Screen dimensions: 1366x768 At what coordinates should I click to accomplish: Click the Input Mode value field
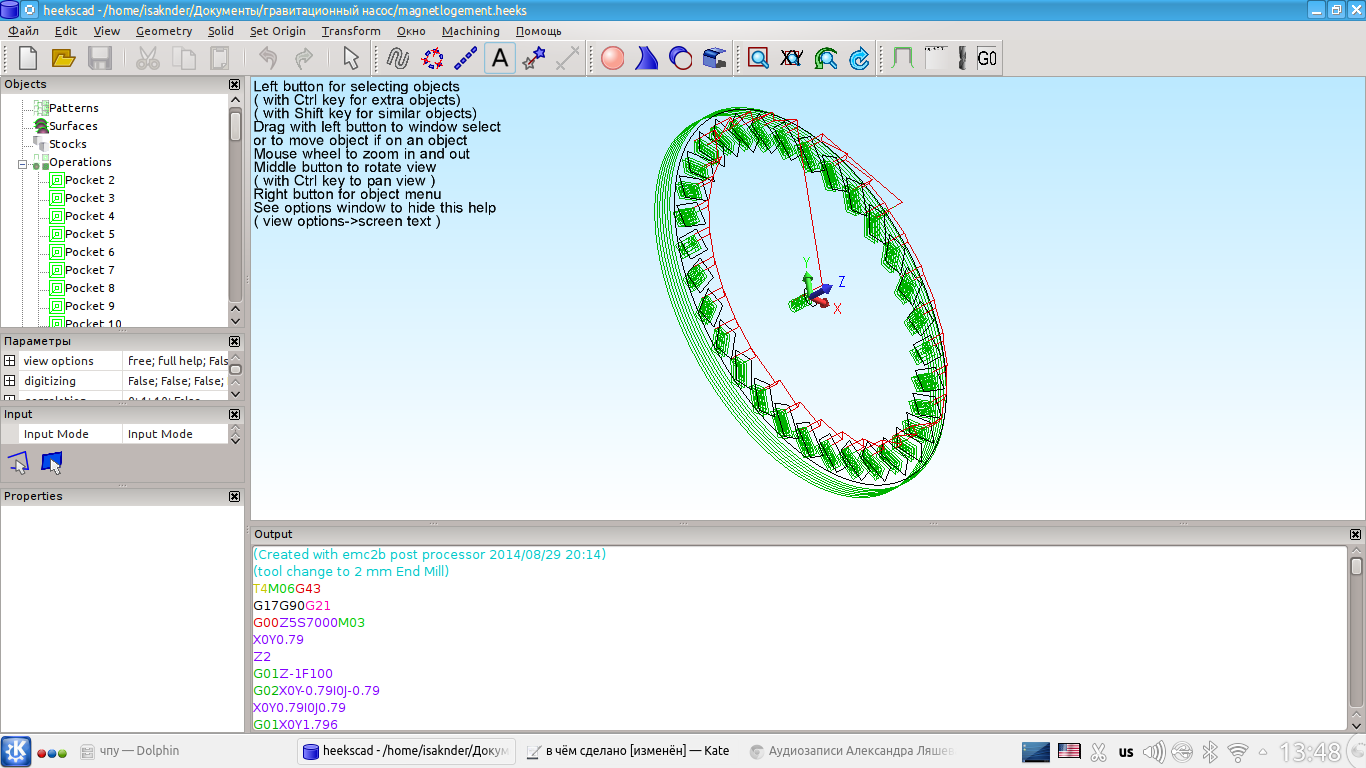coord(176,434)
